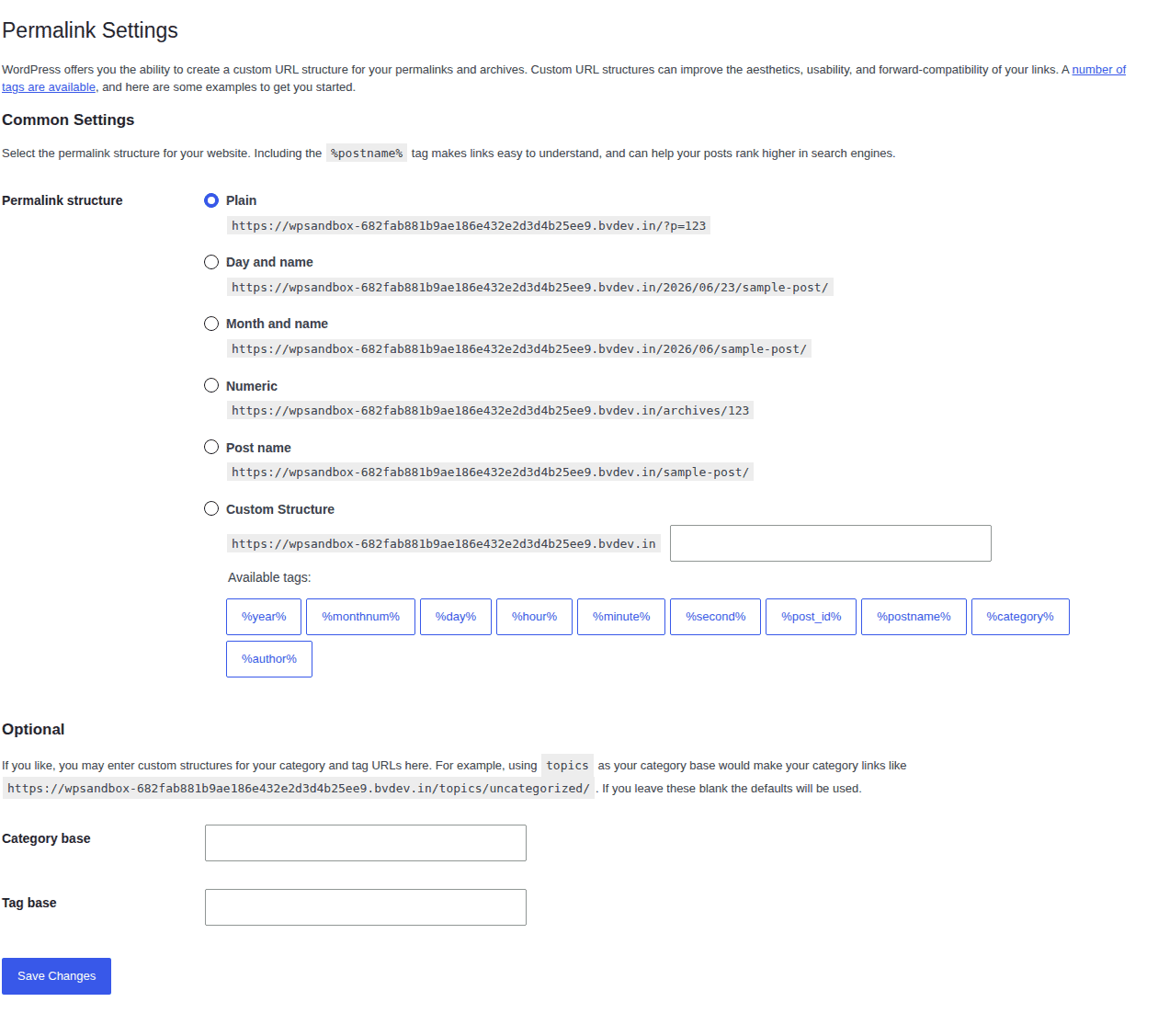Open the number of tags available link

point(1098,70)
